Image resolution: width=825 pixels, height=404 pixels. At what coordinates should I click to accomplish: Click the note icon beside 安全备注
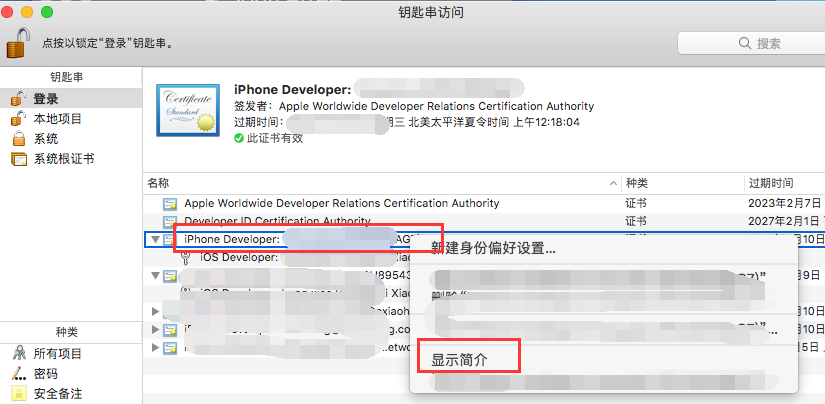tap(19, 393)
